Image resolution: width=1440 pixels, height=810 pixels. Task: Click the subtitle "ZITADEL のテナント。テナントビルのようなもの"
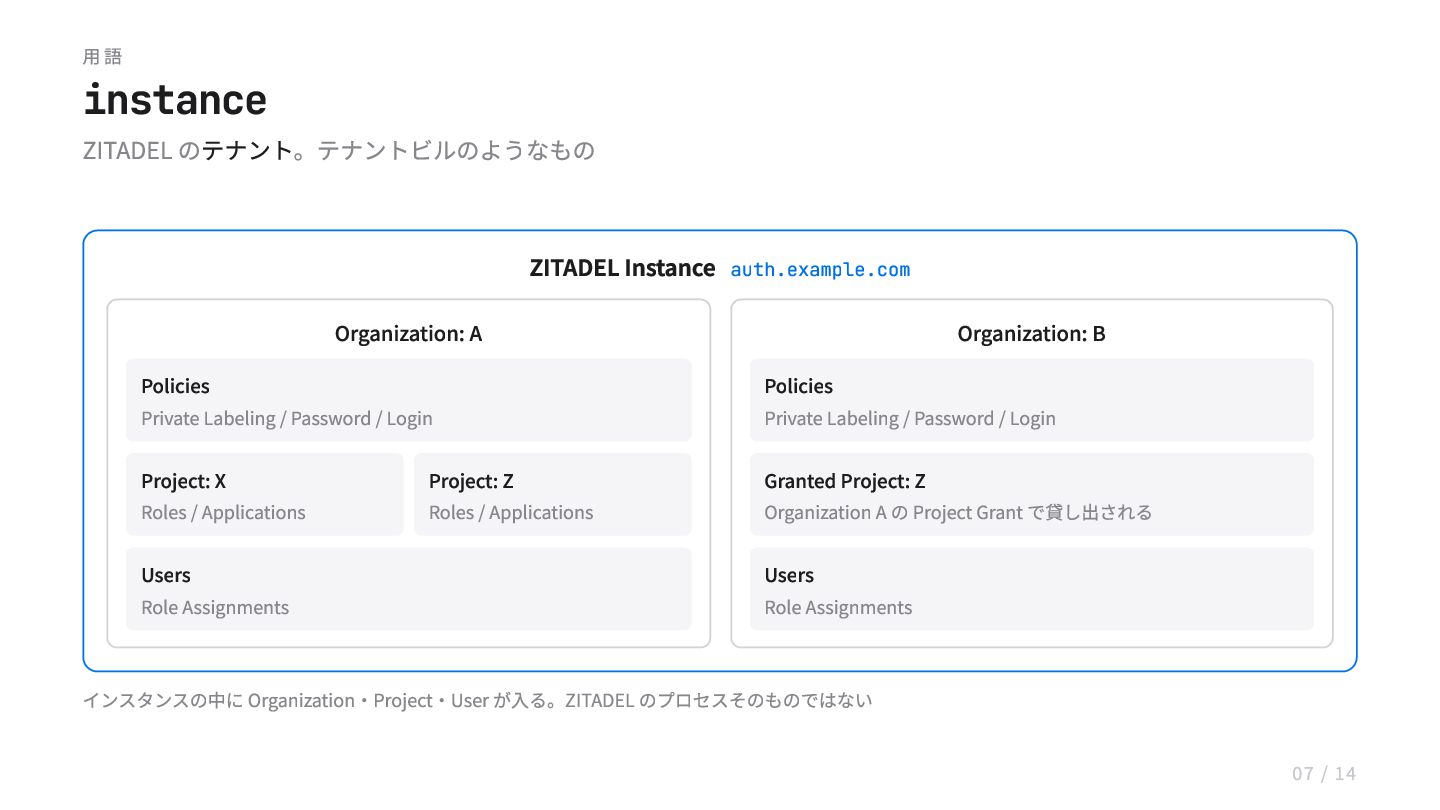click(x=339, y=151)
